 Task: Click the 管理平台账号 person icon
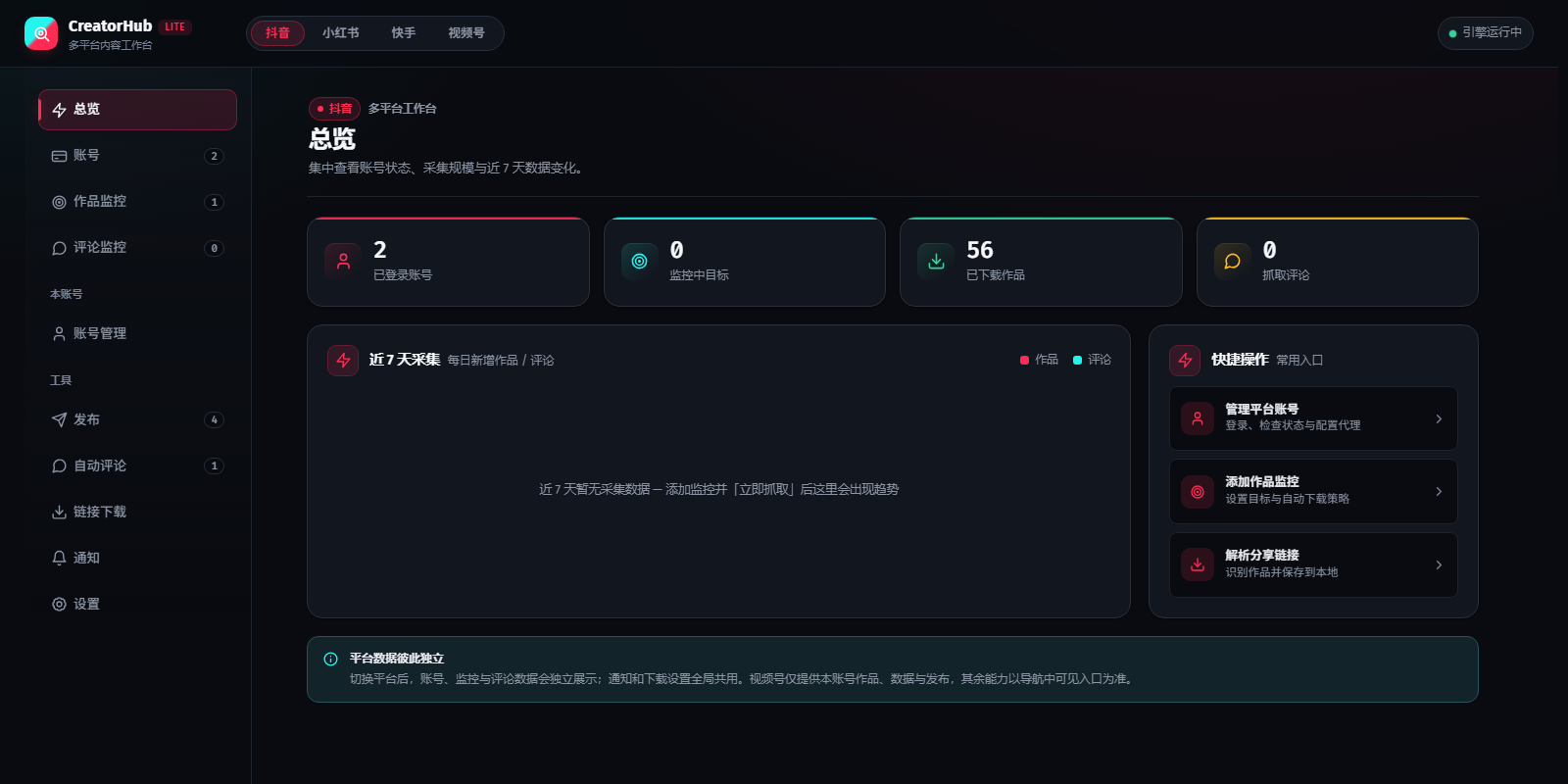(1198, 418)
